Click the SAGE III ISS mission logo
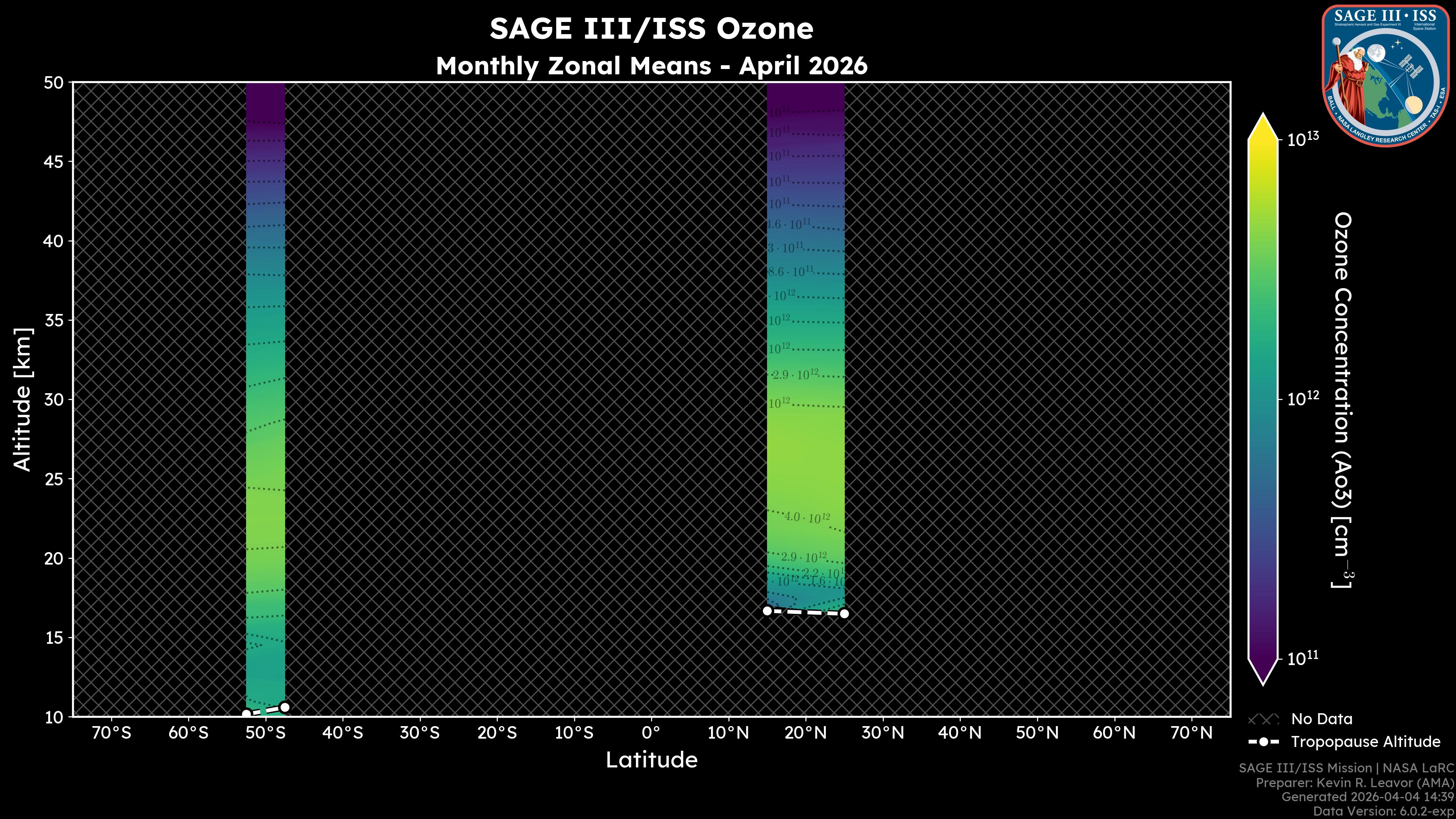1456x819 pixels. (x=1386, y=75)
